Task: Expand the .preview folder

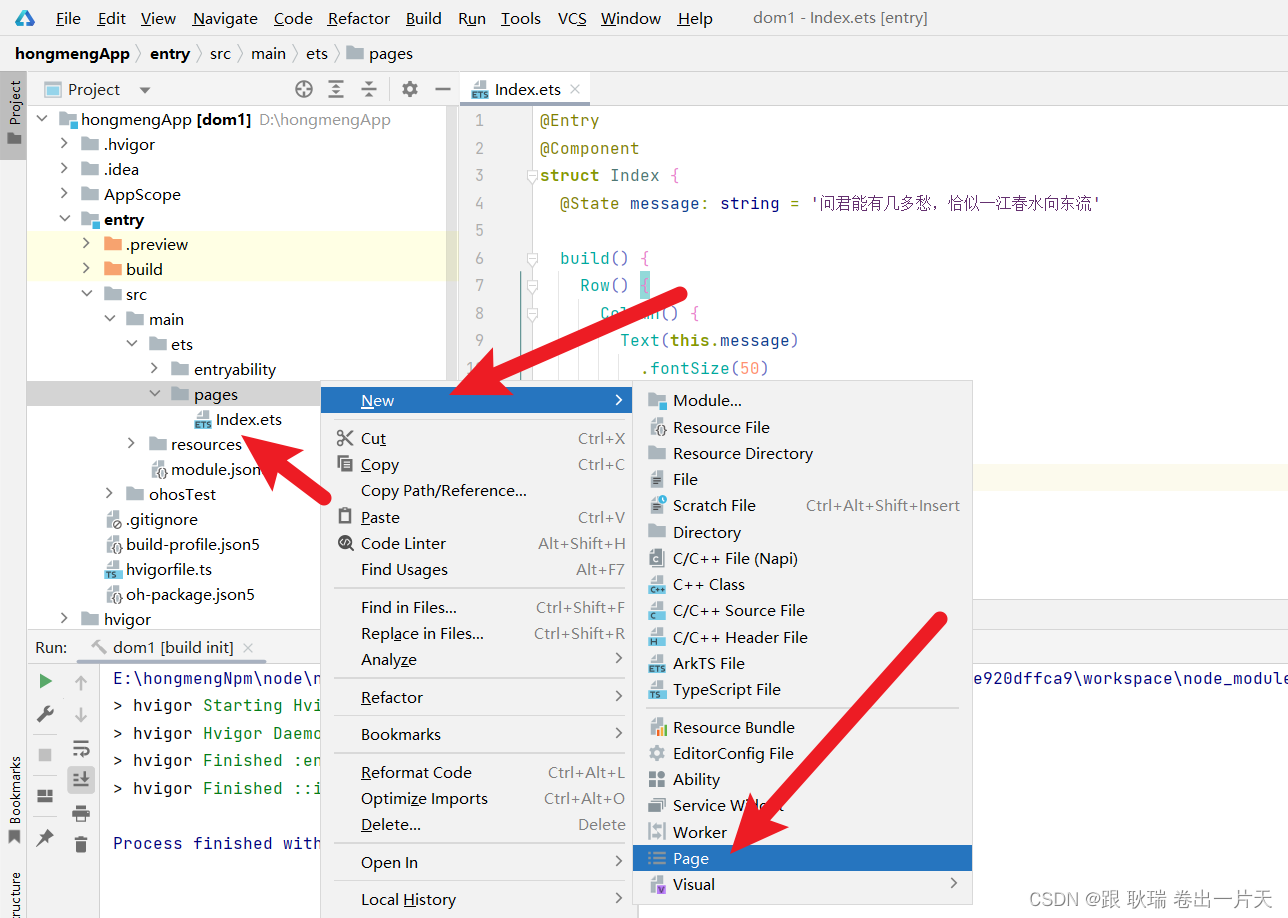Action: click(x=87, y=244)
